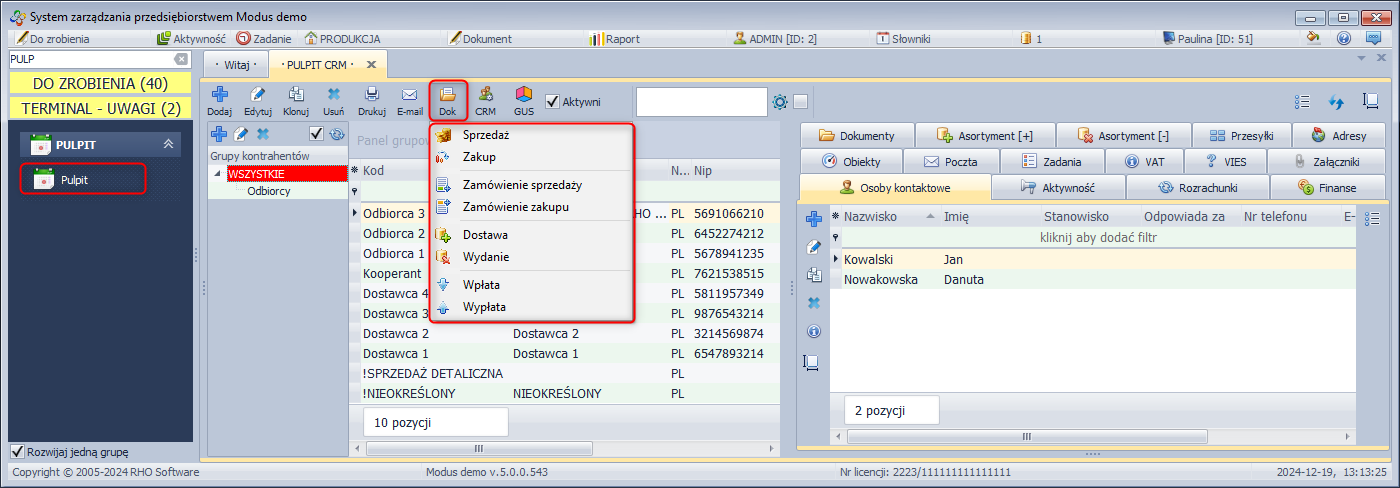Click the 'DO ZROBIENIA (40)' button
Viewport: 1400px width, 488px height.
tap(100, 83)
